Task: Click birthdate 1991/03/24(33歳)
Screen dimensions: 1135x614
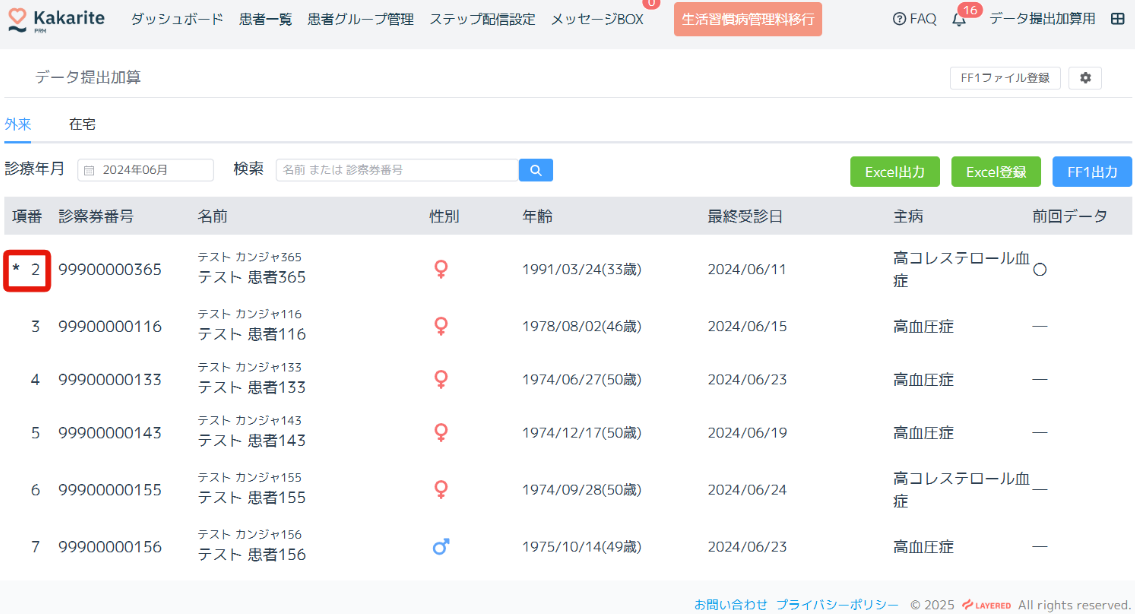Action: 582,269
